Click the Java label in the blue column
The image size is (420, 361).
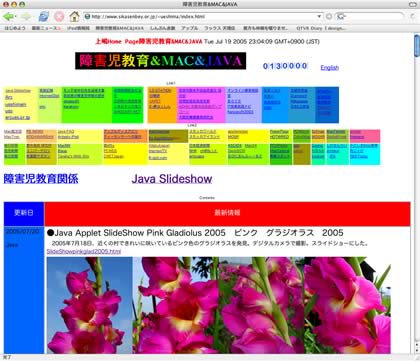point(12,245)
